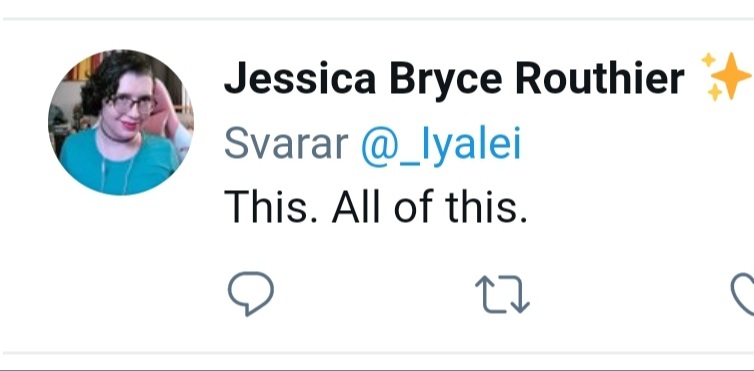Like the tweet with the heart icon

742,294
